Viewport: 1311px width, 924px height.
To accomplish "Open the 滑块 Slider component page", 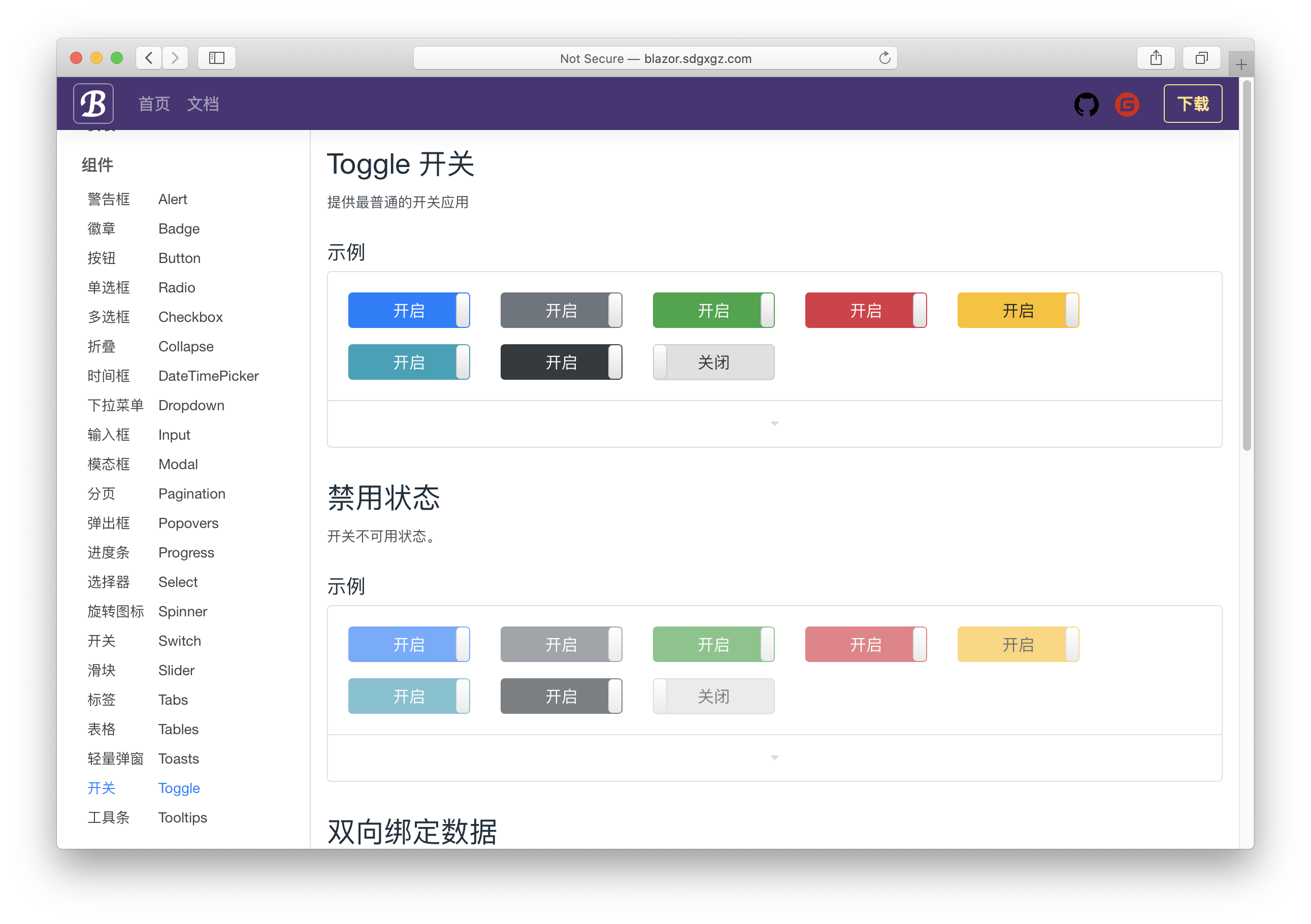I will 176,670.
